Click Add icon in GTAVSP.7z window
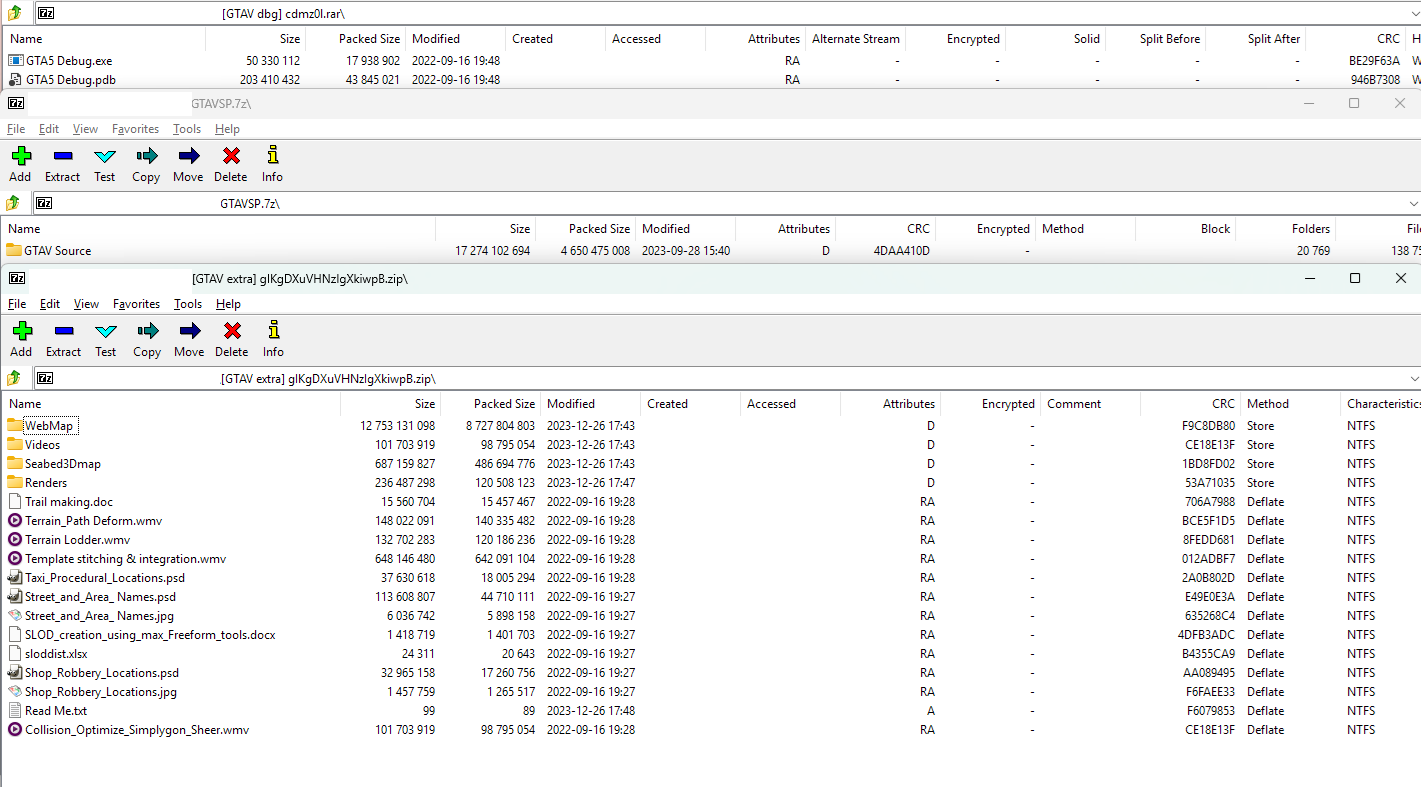Image resolution: width=1421 pixels, height=787 pixels. [x=21, y=156]
